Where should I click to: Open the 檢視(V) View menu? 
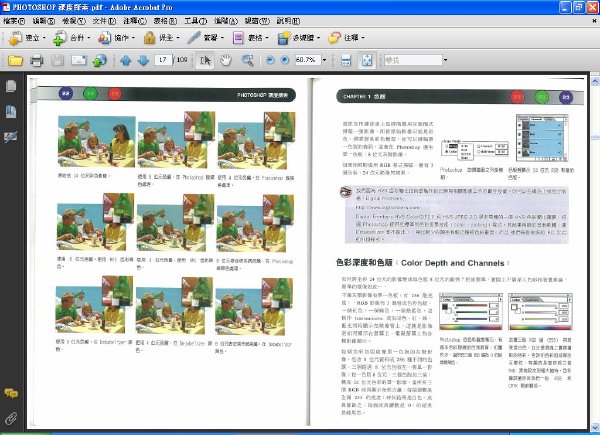[74, 21]
